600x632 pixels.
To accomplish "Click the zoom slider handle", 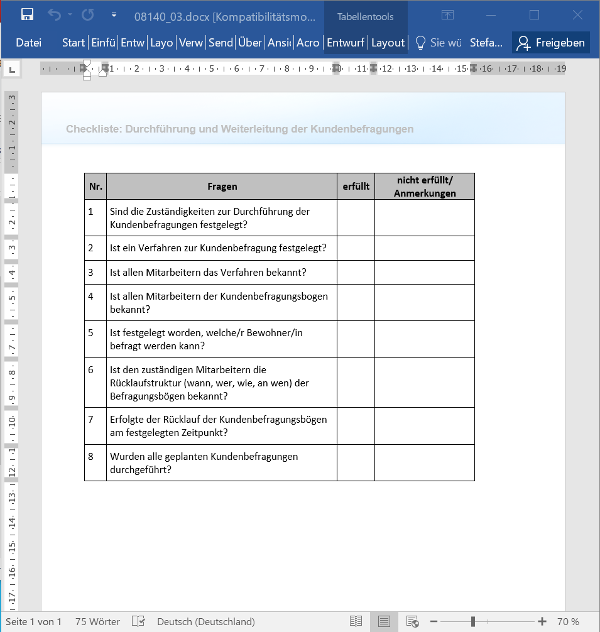I will pos(472,621).
